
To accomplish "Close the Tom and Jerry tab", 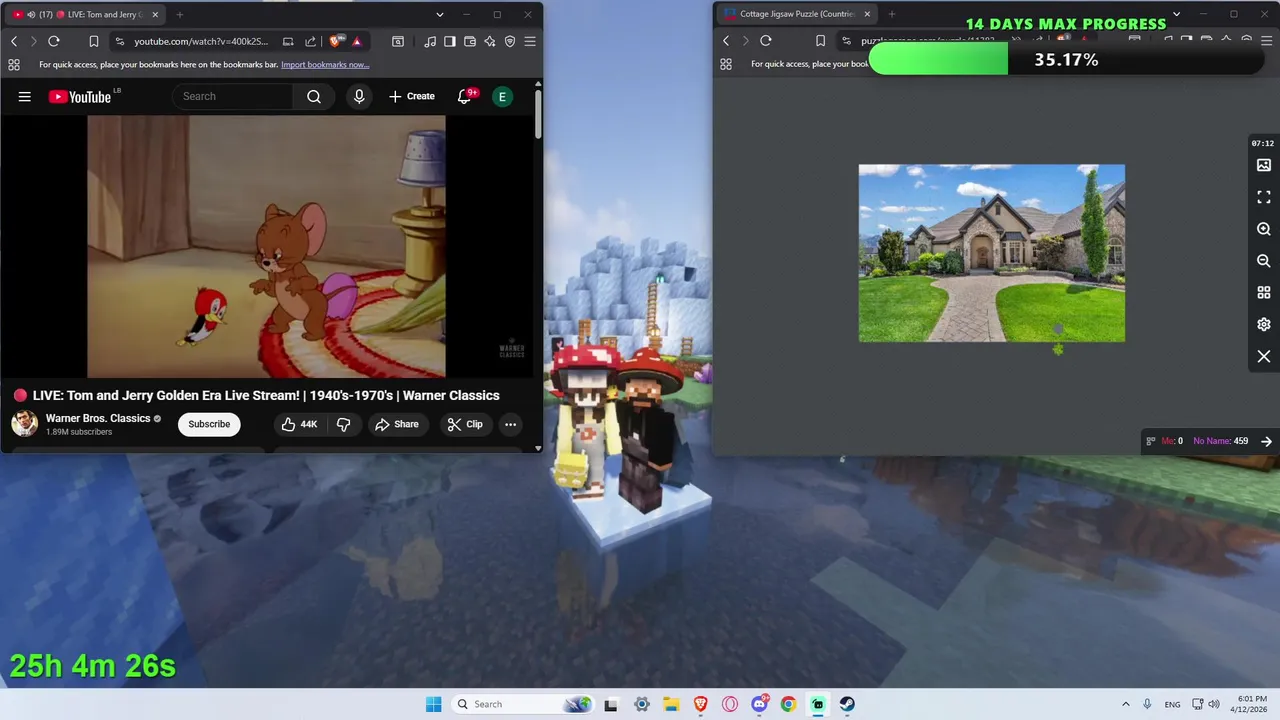I will click(154, 14).
